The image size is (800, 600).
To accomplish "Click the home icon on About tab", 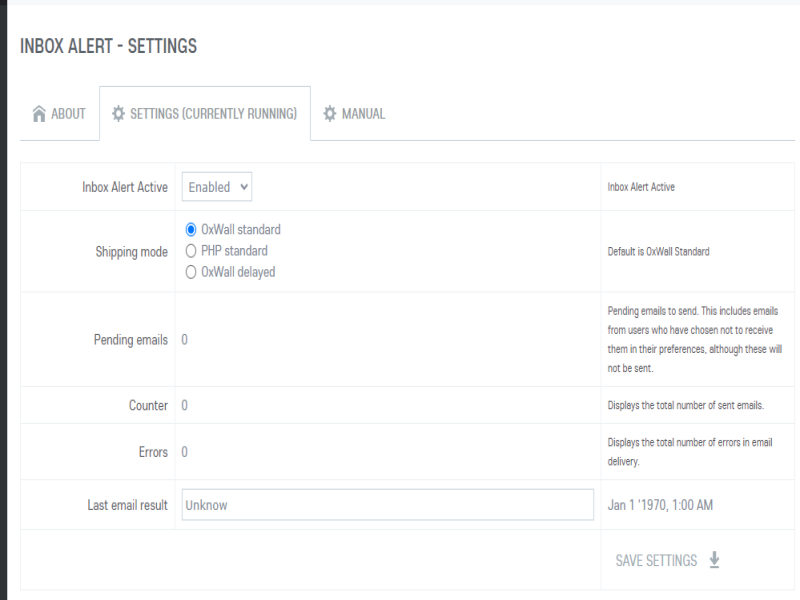I will click(39, 114).
